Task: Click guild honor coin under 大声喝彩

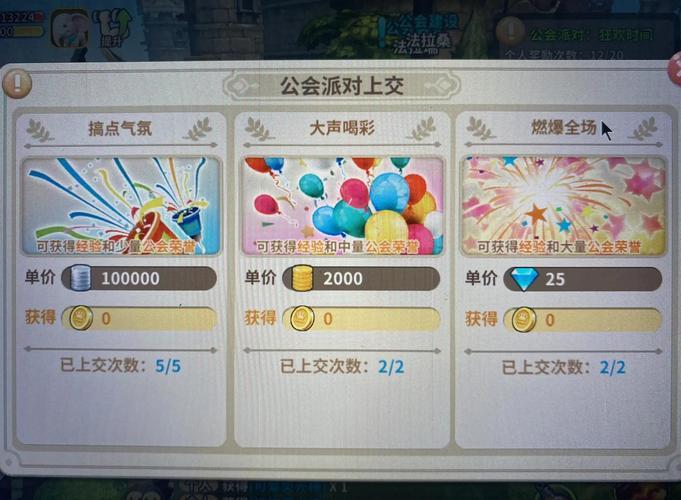Action: click(302, 319)
